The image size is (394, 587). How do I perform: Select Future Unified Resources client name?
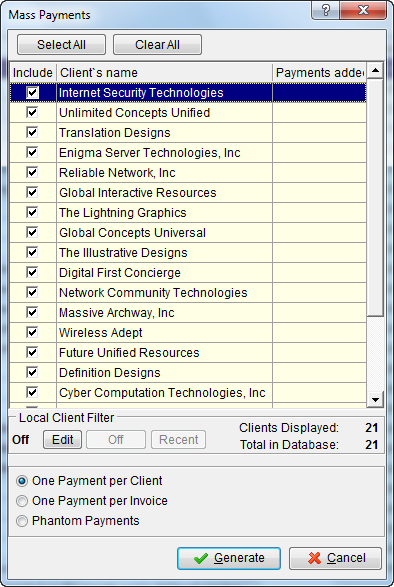click(x=129, y=353)
